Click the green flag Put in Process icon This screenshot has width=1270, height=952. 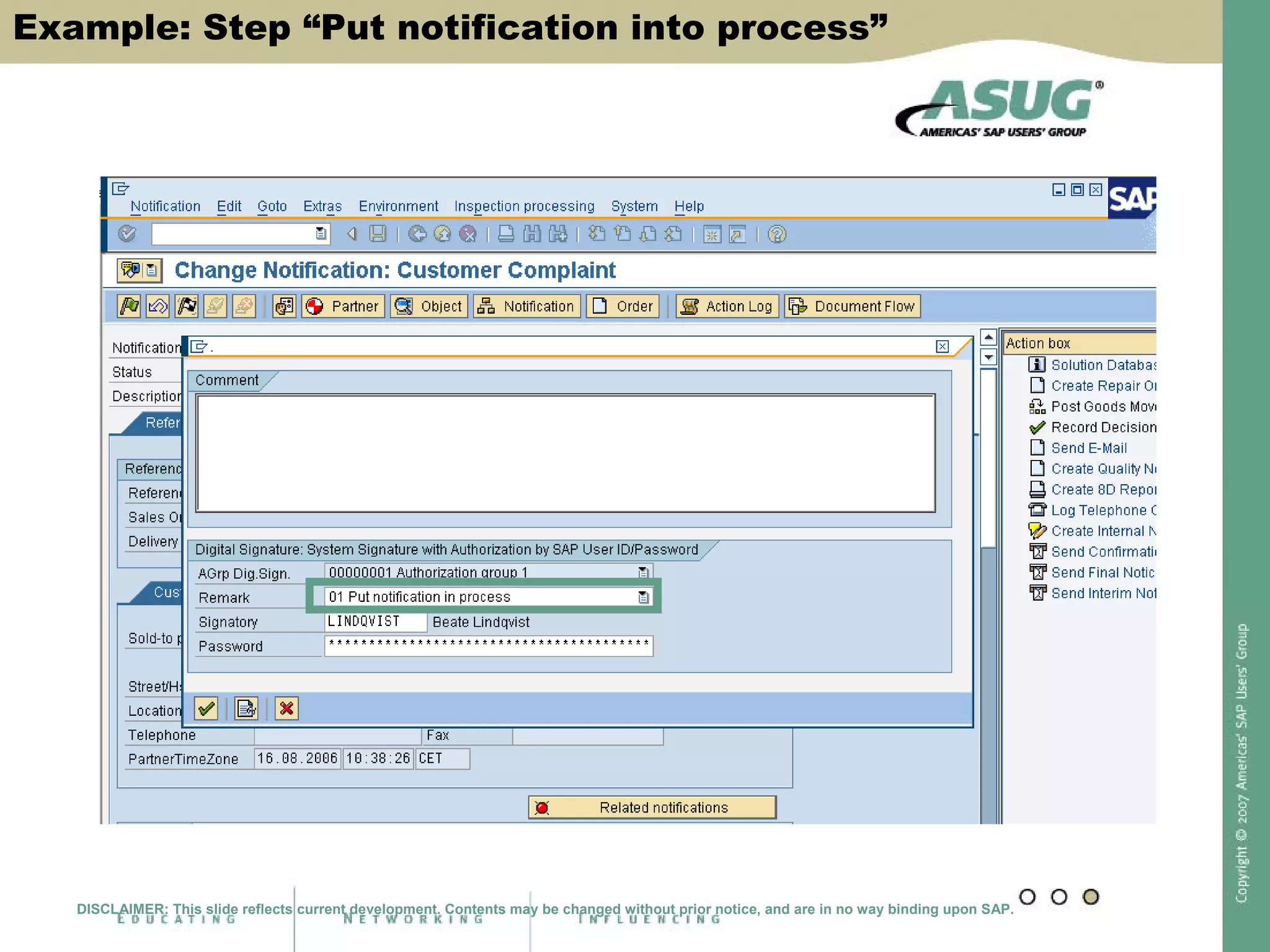click(x=129, y=306)
